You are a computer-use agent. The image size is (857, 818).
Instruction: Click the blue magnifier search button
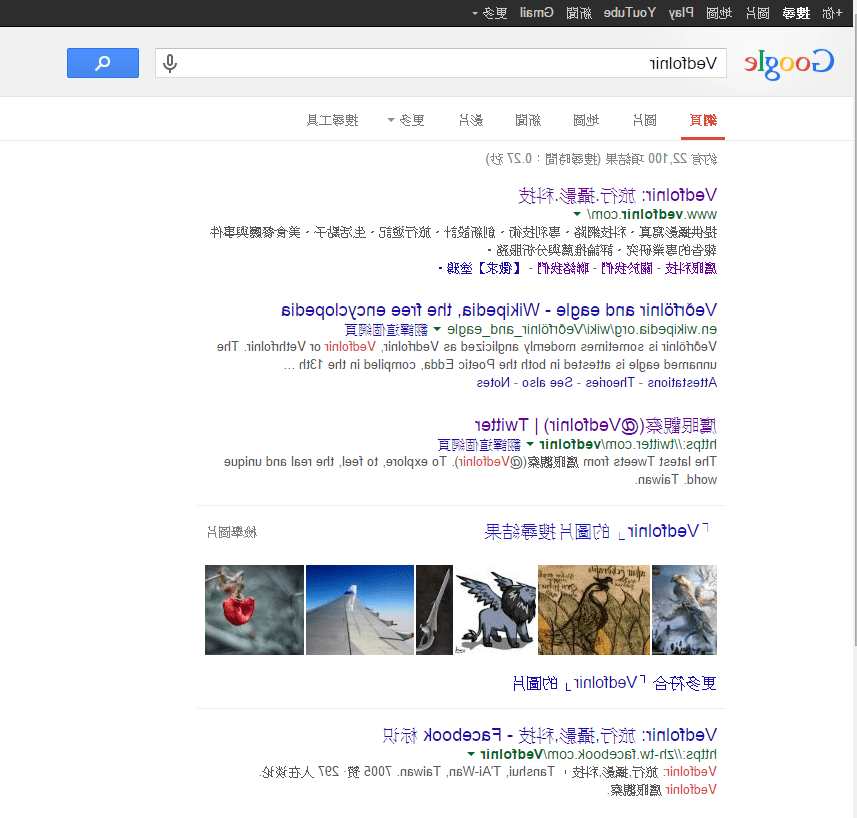103,63
